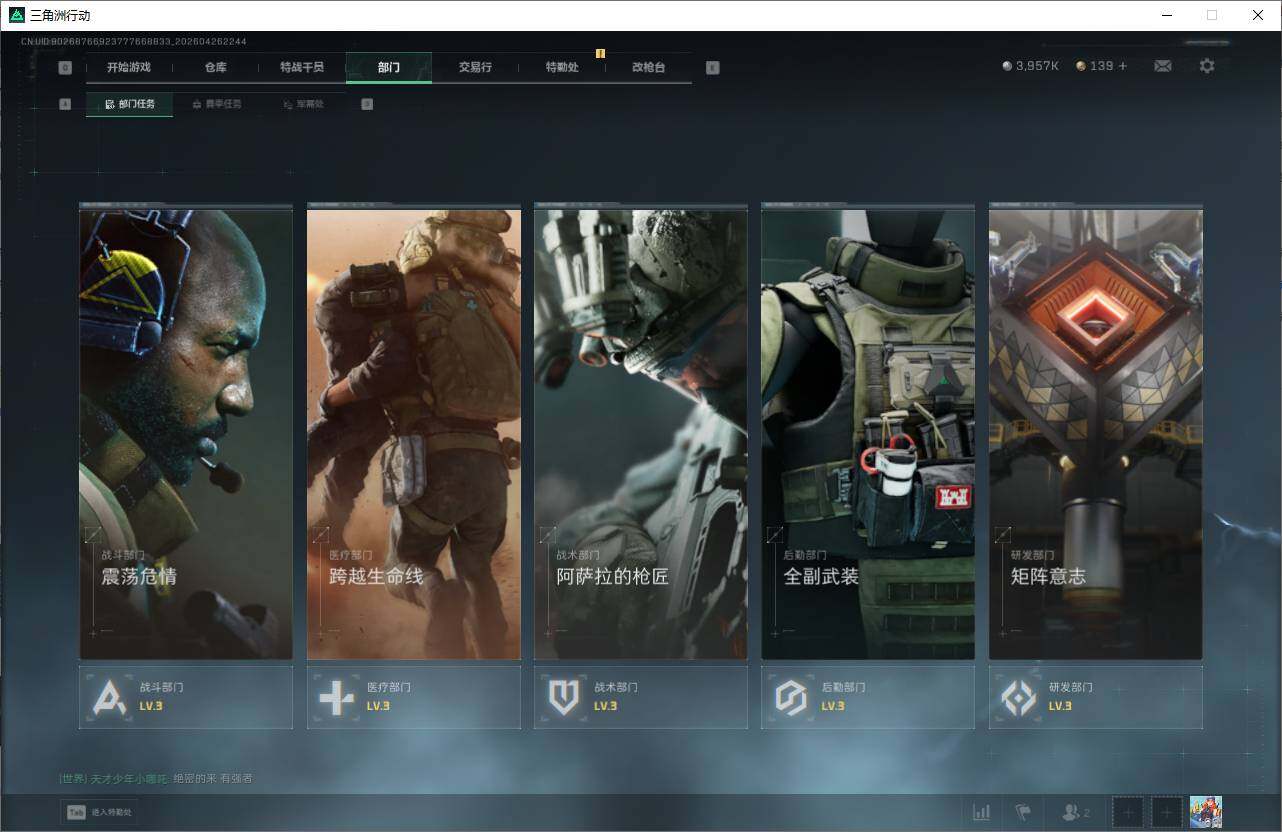Click the plus icon beside 139 currency
The image size is (1282, 832).
[1122, 66]
